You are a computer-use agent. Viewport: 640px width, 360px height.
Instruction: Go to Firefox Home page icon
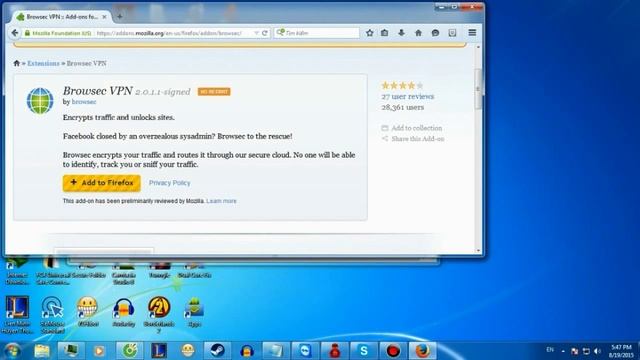point(418,33)
